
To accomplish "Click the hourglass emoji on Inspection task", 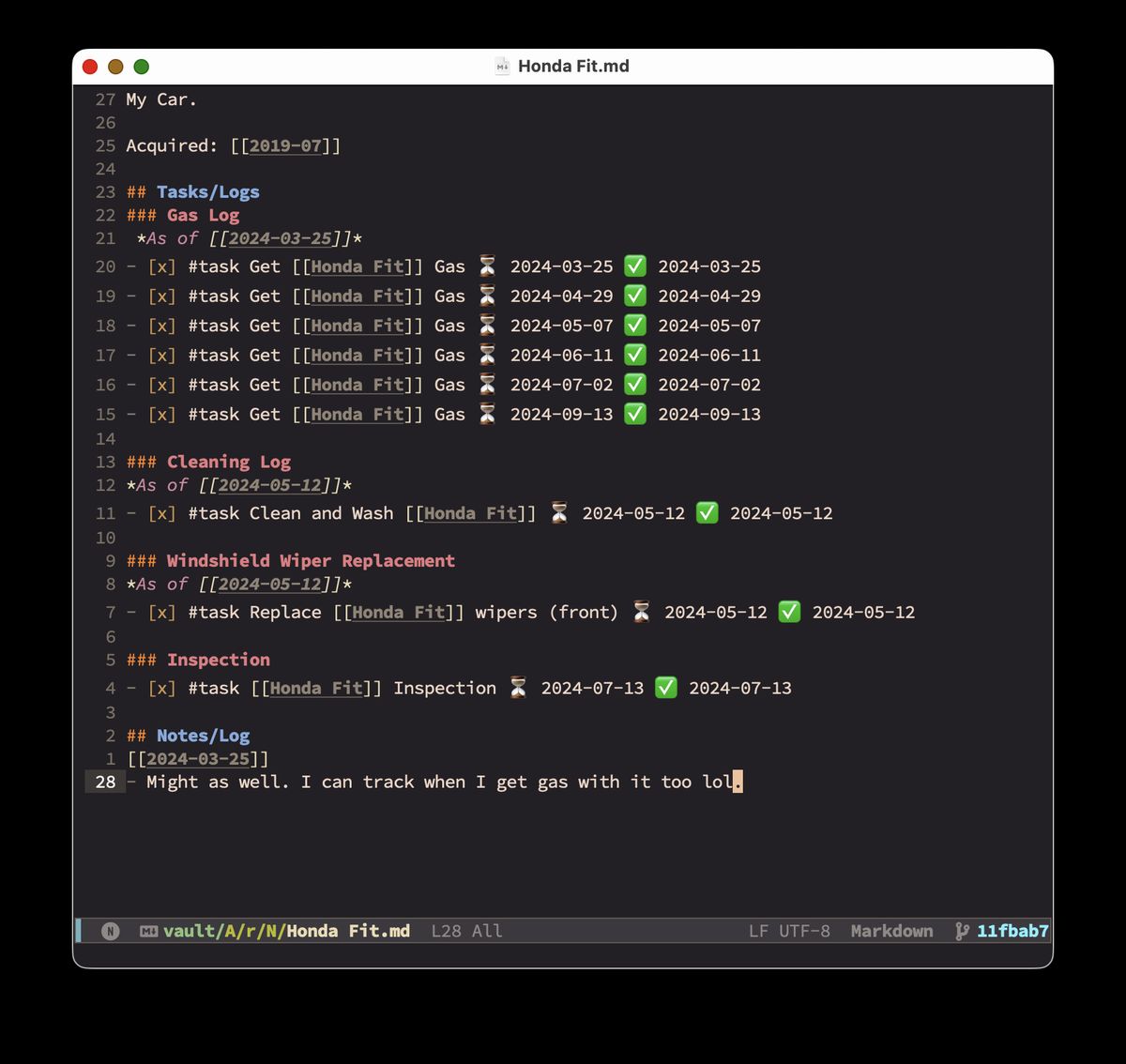I will coord(518,688).
